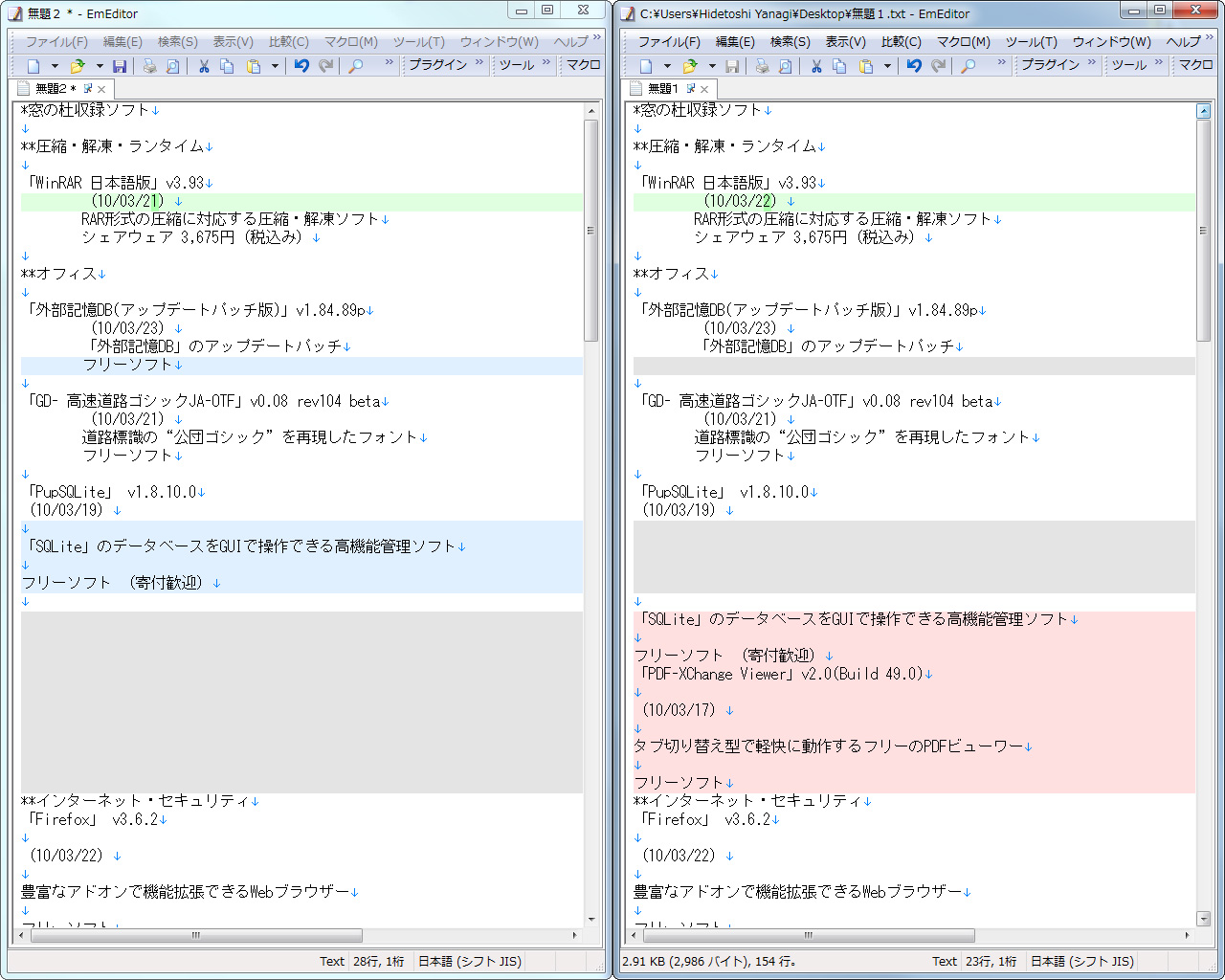This screenshot has height=980, width=1225.
Task: Open 編集(E) menu in right window
Action: coord(735,42)
